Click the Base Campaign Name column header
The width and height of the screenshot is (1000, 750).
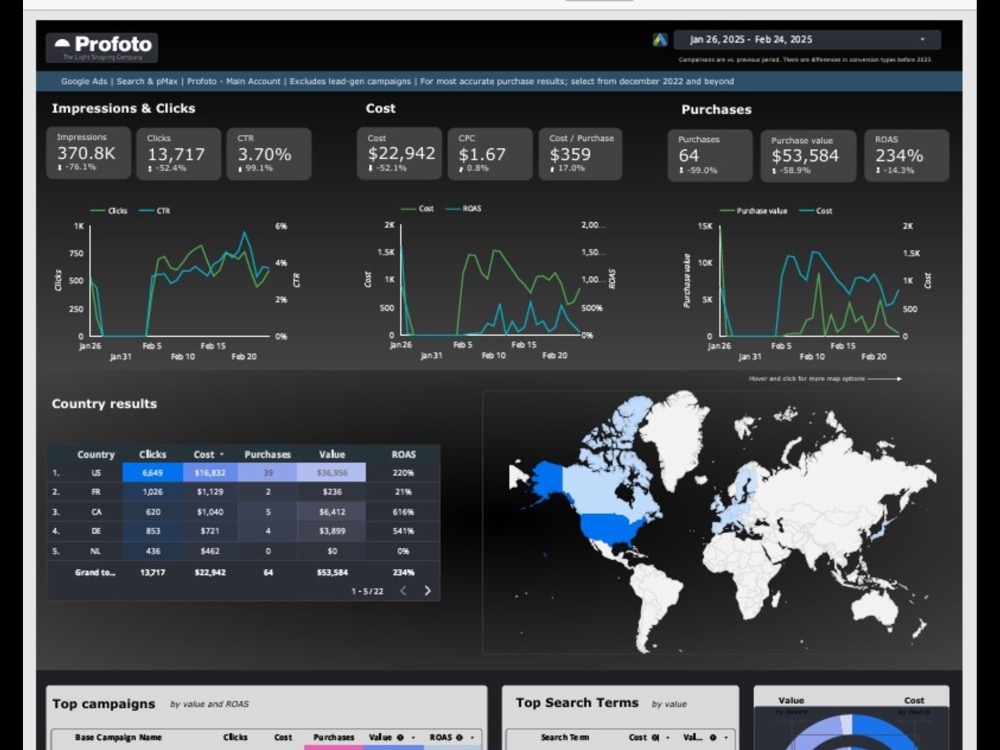click(x=118, y=737)
